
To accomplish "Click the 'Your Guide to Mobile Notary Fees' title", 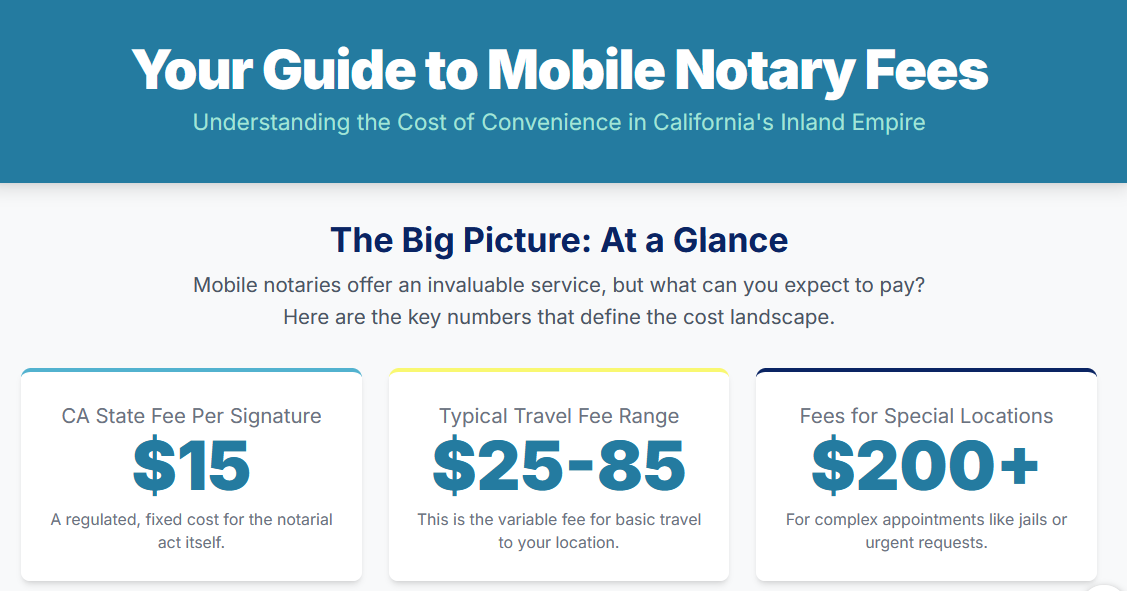I will click(559, 69).
